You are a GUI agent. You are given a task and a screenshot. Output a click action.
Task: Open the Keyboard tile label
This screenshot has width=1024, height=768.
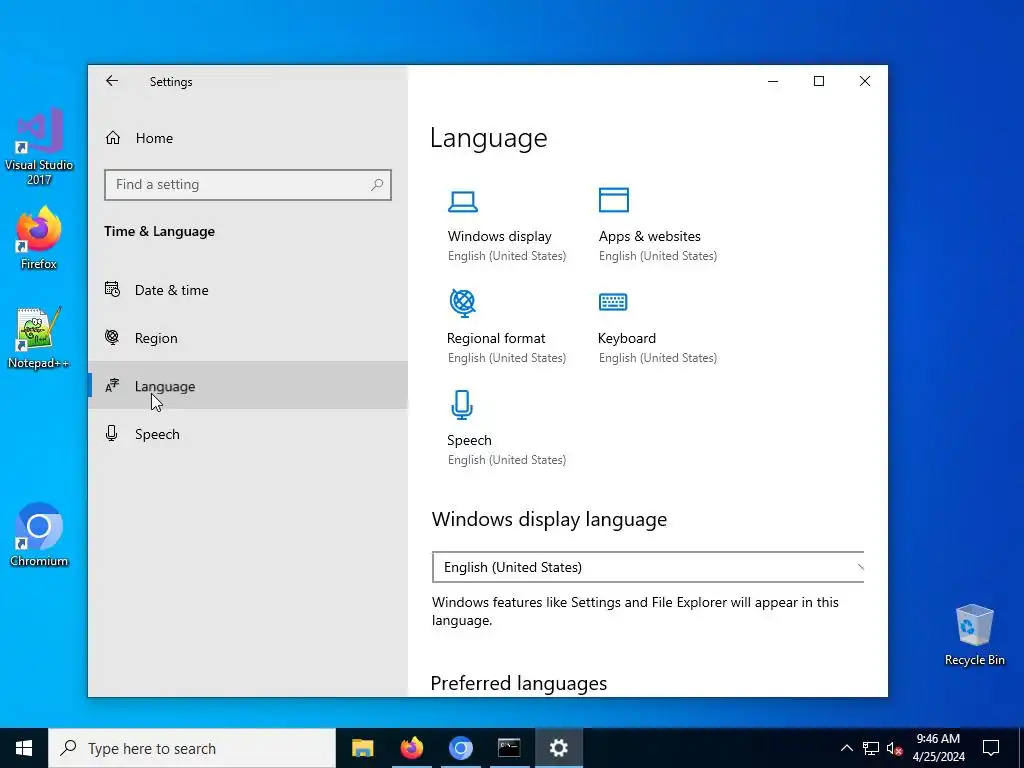[627, 338]
